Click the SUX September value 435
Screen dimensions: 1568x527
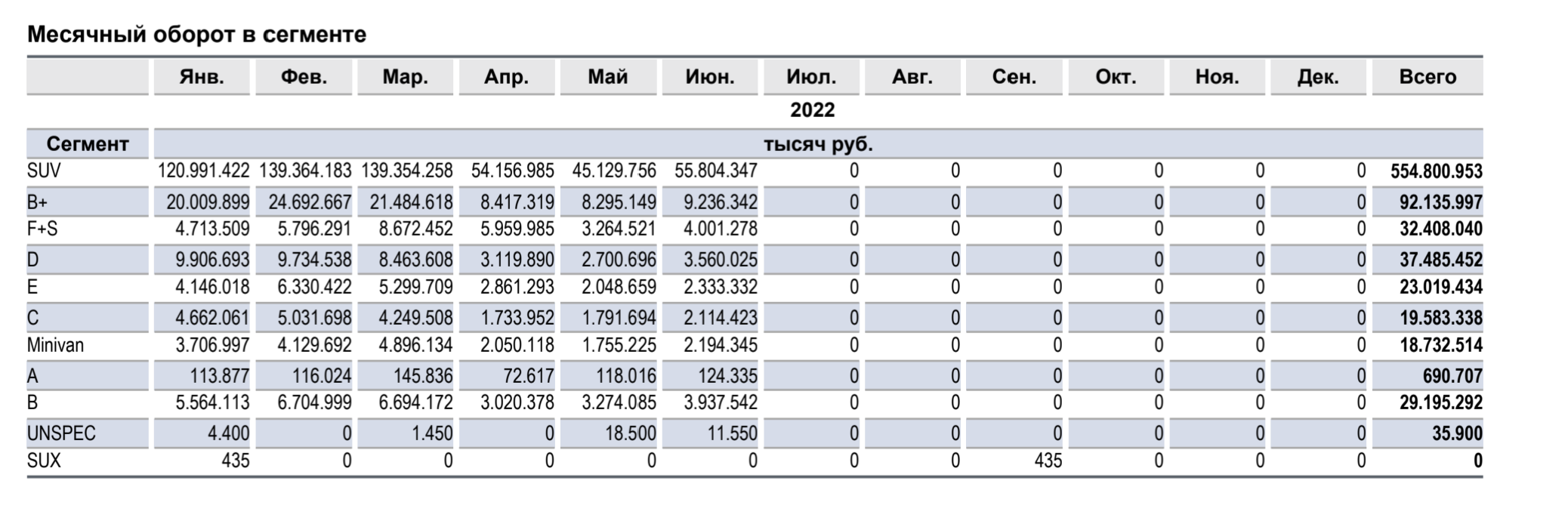(x=1048, y=461)
